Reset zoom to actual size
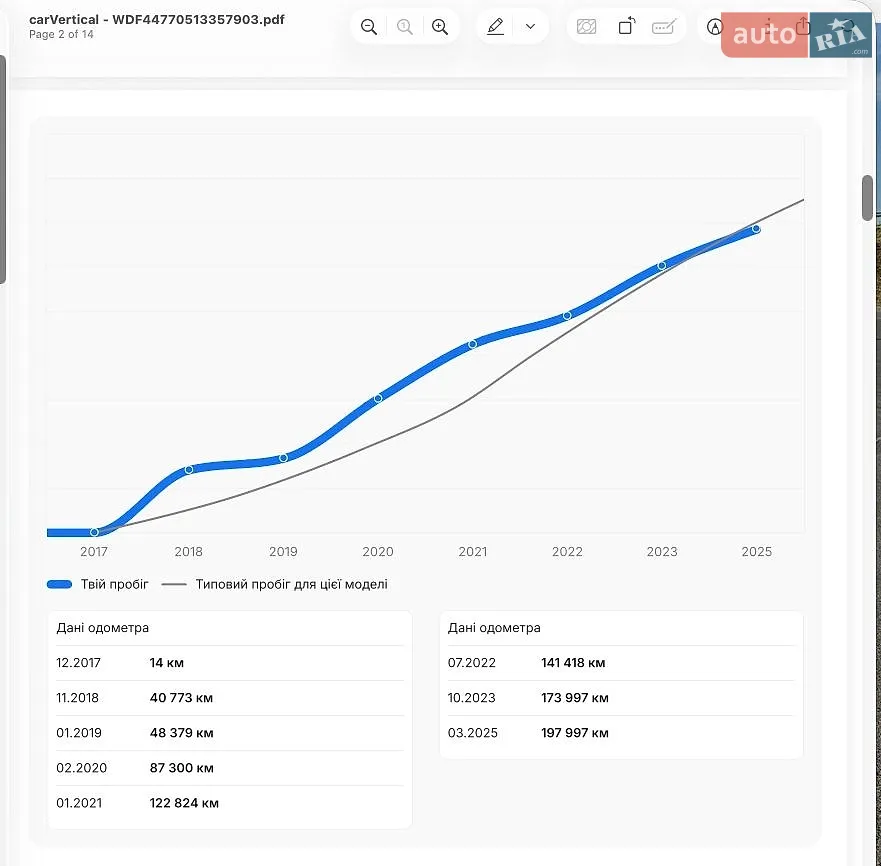The height and width of the screenshot is (866, 881). pos(405,26)
